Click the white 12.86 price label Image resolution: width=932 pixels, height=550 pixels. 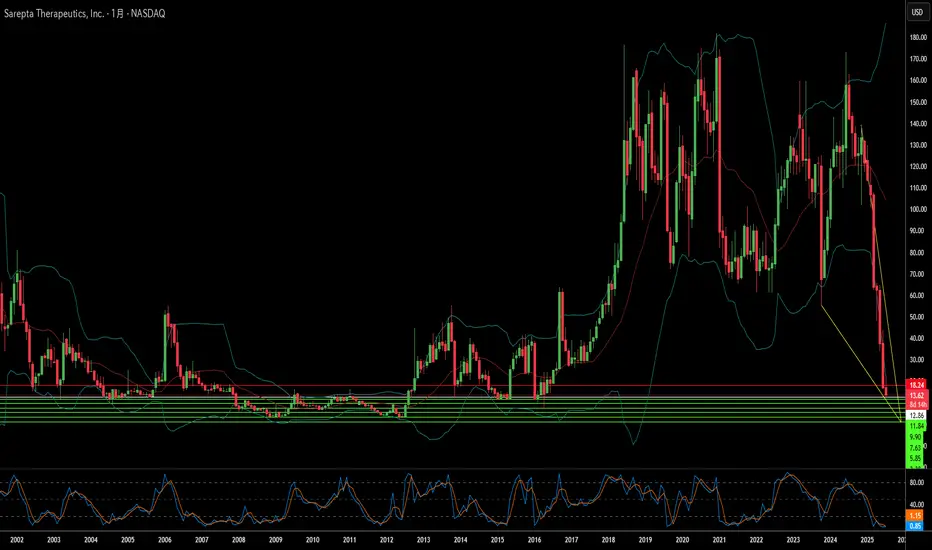(917, 415)
